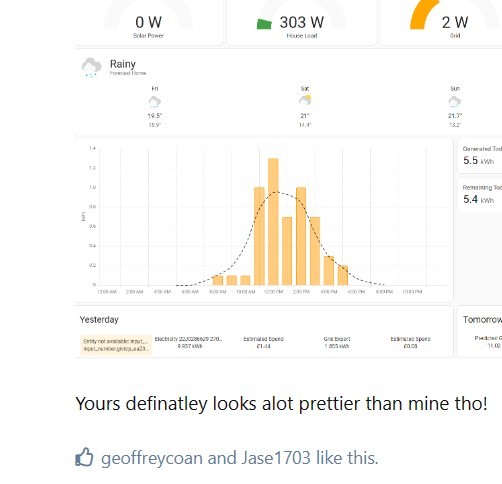Open the 303 W House Load card

click(x=302, y=22)
